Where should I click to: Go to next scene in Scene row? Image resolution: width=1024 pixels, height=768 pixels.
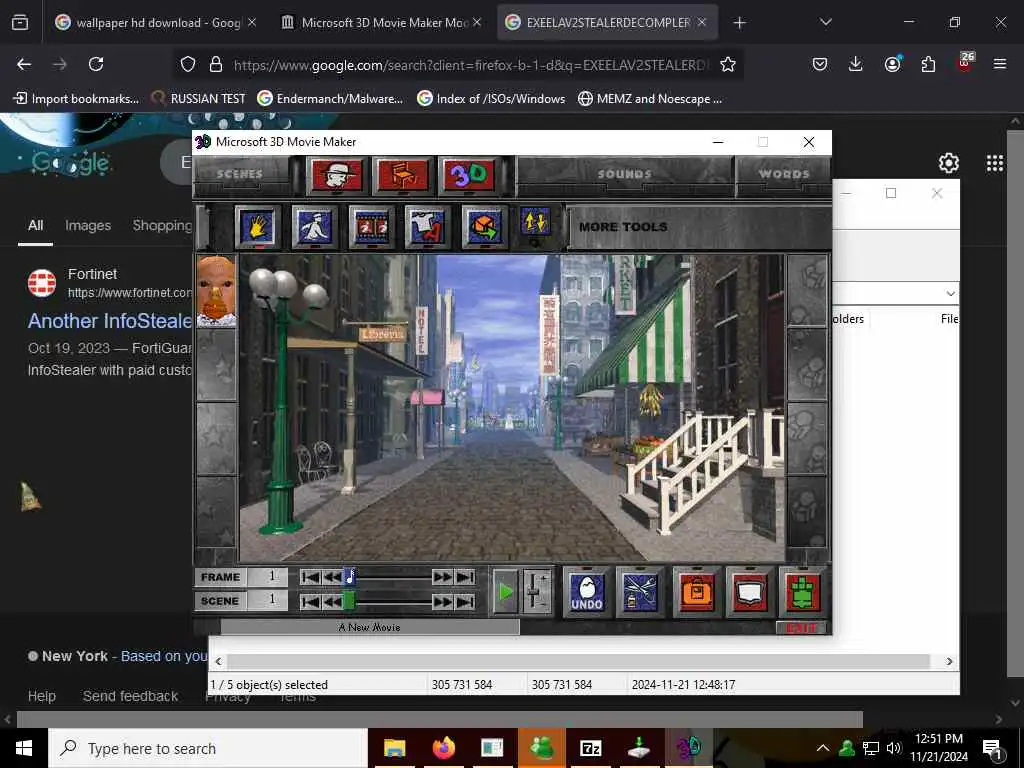442,601
